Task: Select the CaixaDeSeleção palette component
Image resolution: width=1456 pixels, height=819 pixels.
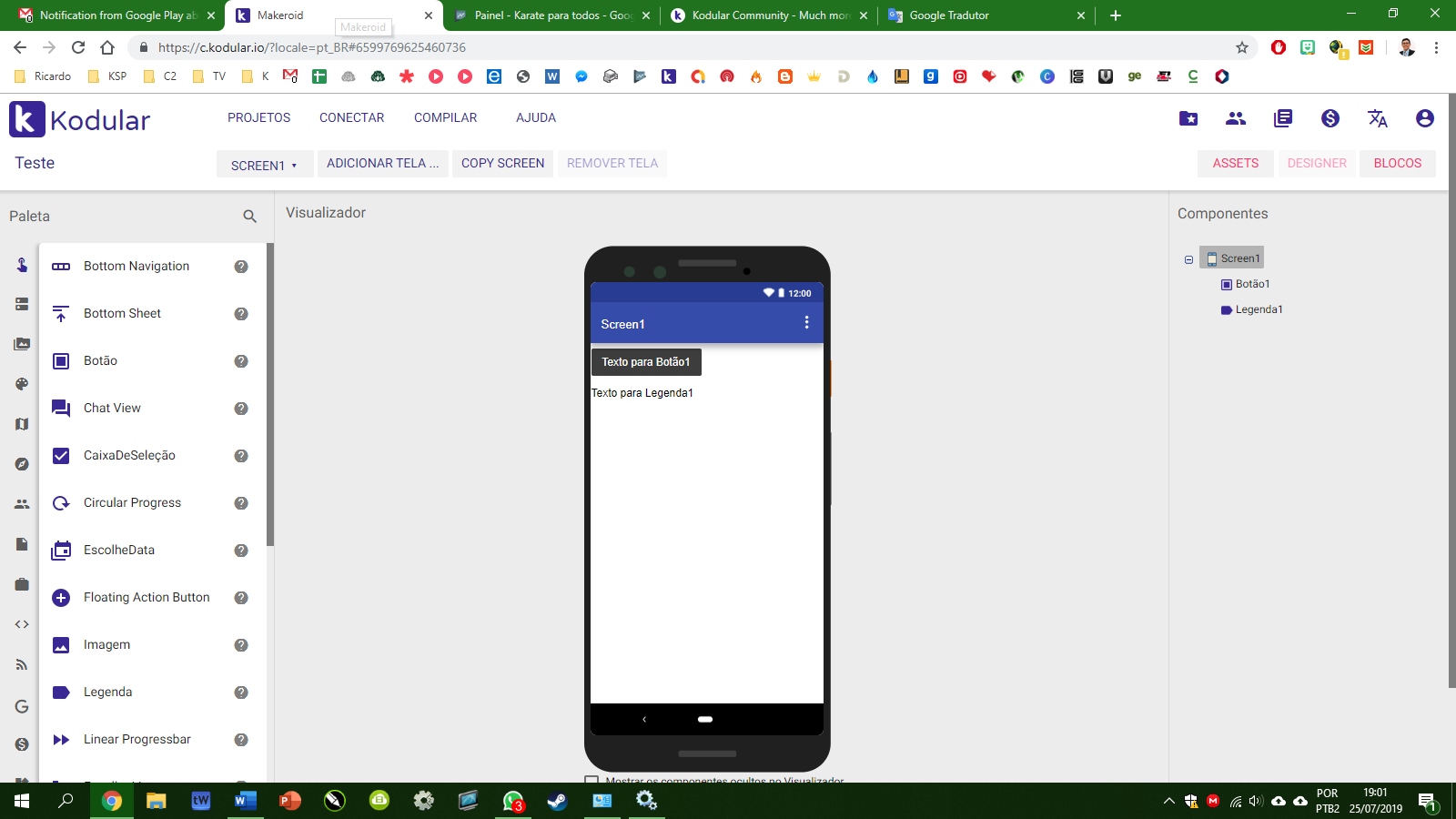Action: click(x=130, y=455)
